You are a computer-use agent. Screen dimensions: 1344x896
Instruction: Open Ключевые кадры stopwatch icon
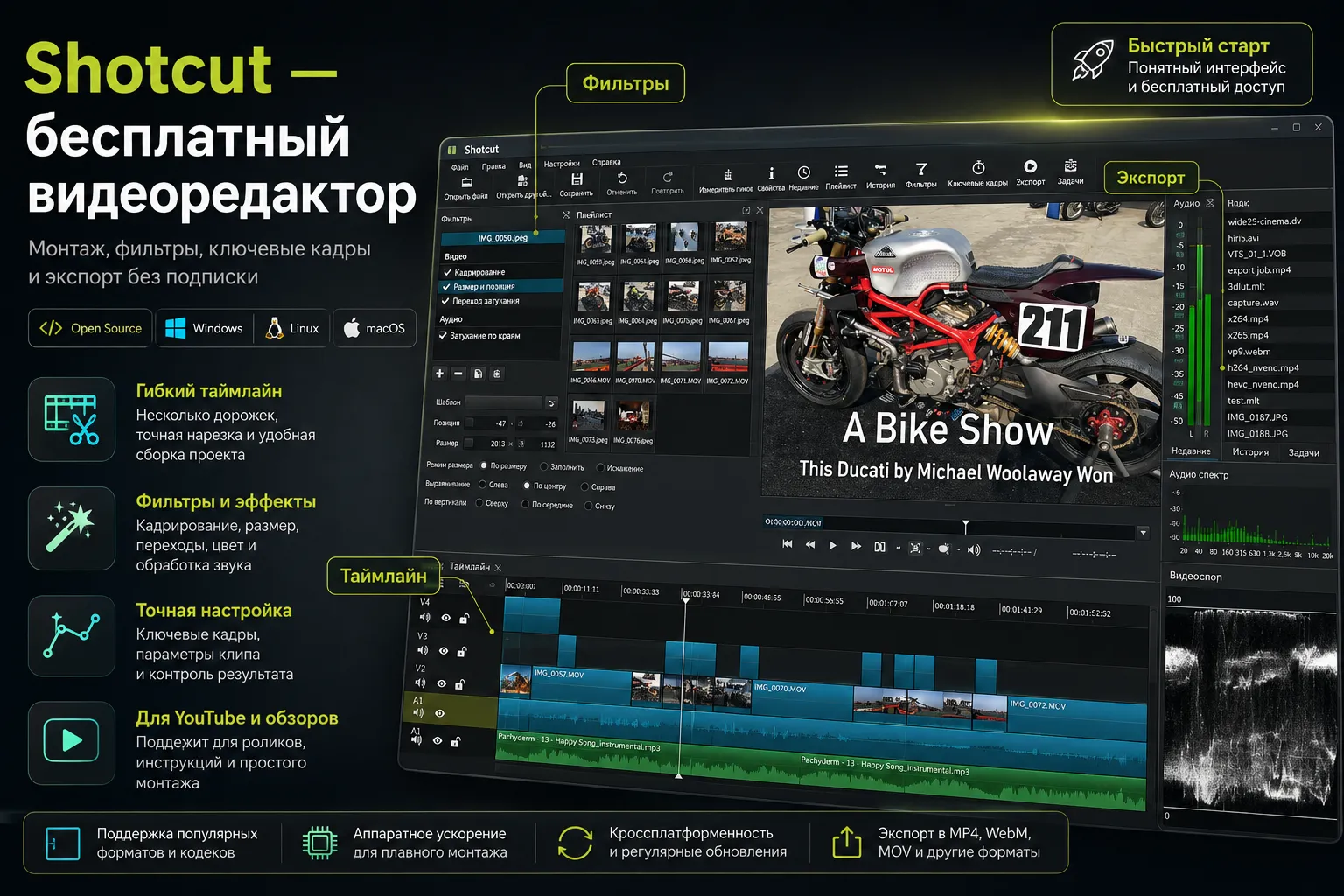(x=978, y=167)
